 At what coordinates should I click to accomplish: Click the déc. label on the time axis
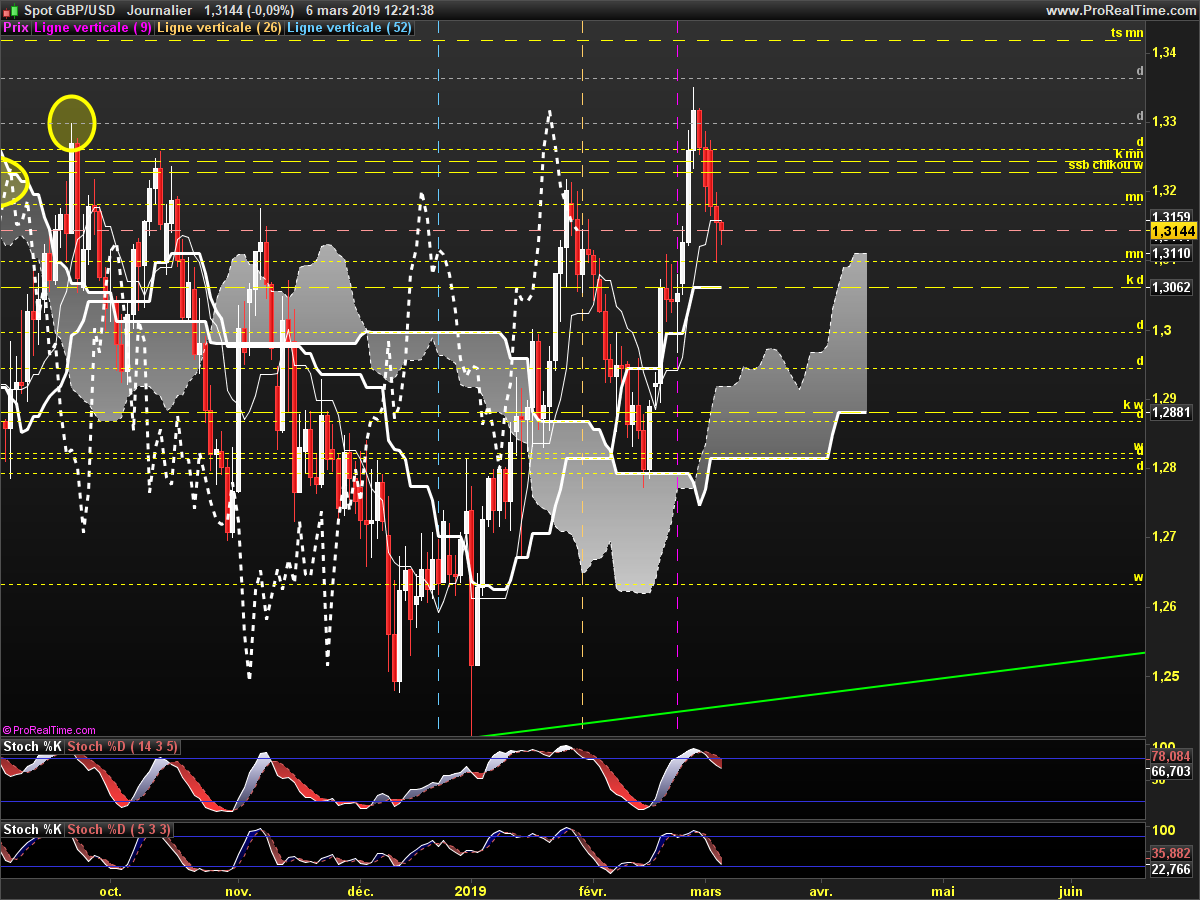click(360, 890)
